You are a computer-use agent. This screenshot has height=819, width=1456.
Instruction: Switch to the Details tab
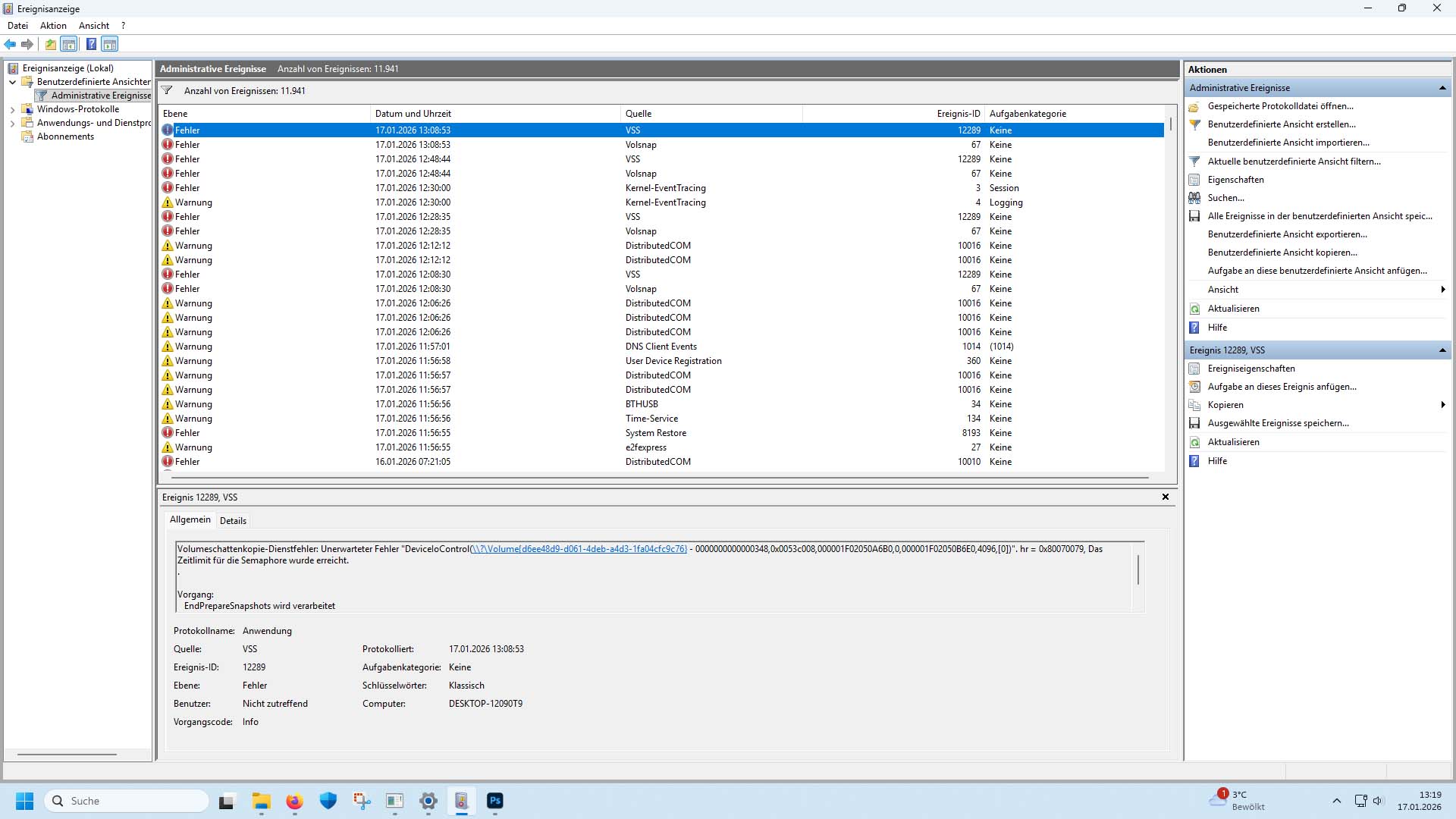[x=233, y=520]
